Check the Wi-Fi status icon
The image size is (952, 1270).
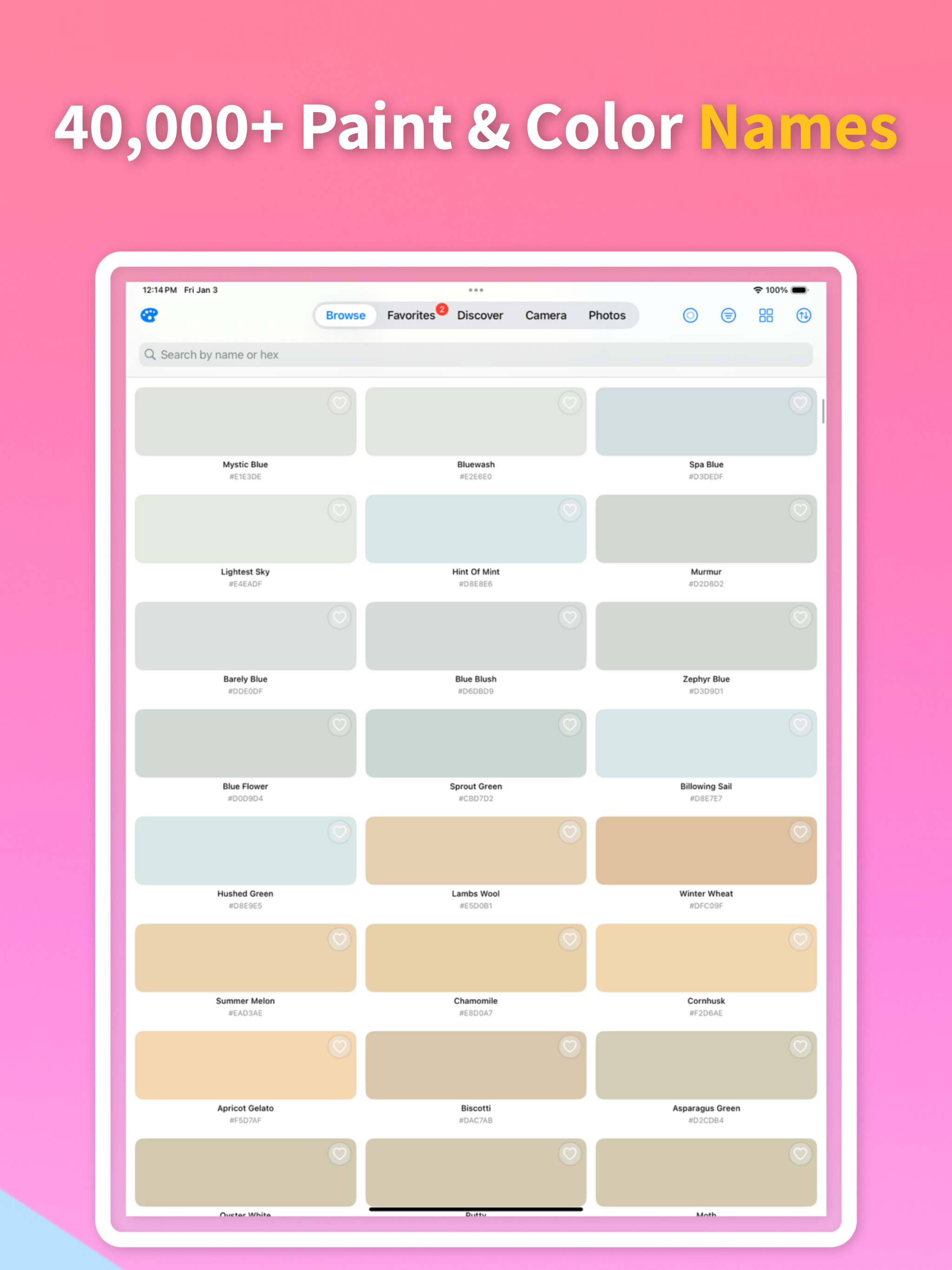[x=758, y=290]
